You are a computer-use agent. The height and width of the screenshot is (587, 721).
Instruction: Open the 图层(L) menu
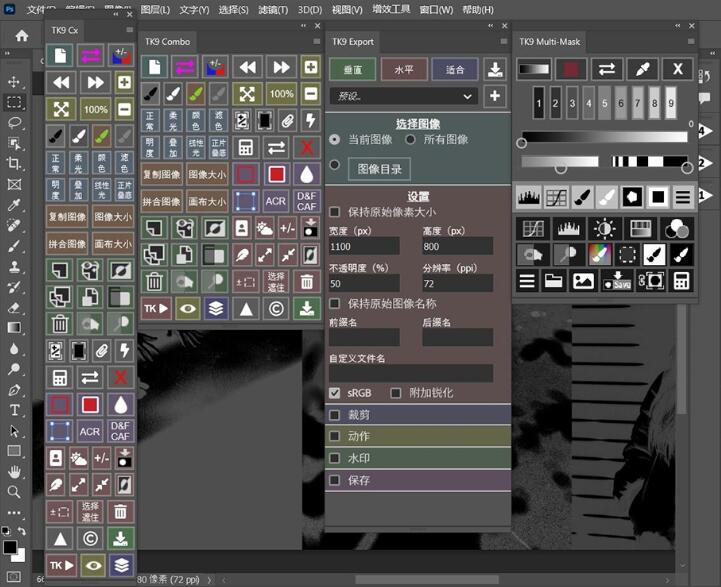tap(155, 10)
